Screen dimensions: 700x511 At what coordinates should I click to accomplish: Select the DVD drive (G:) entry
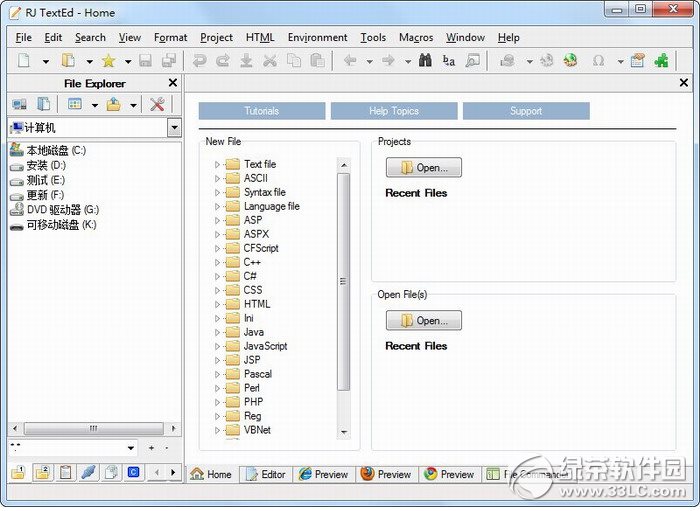pyautogui.click(x=54, y=210)
